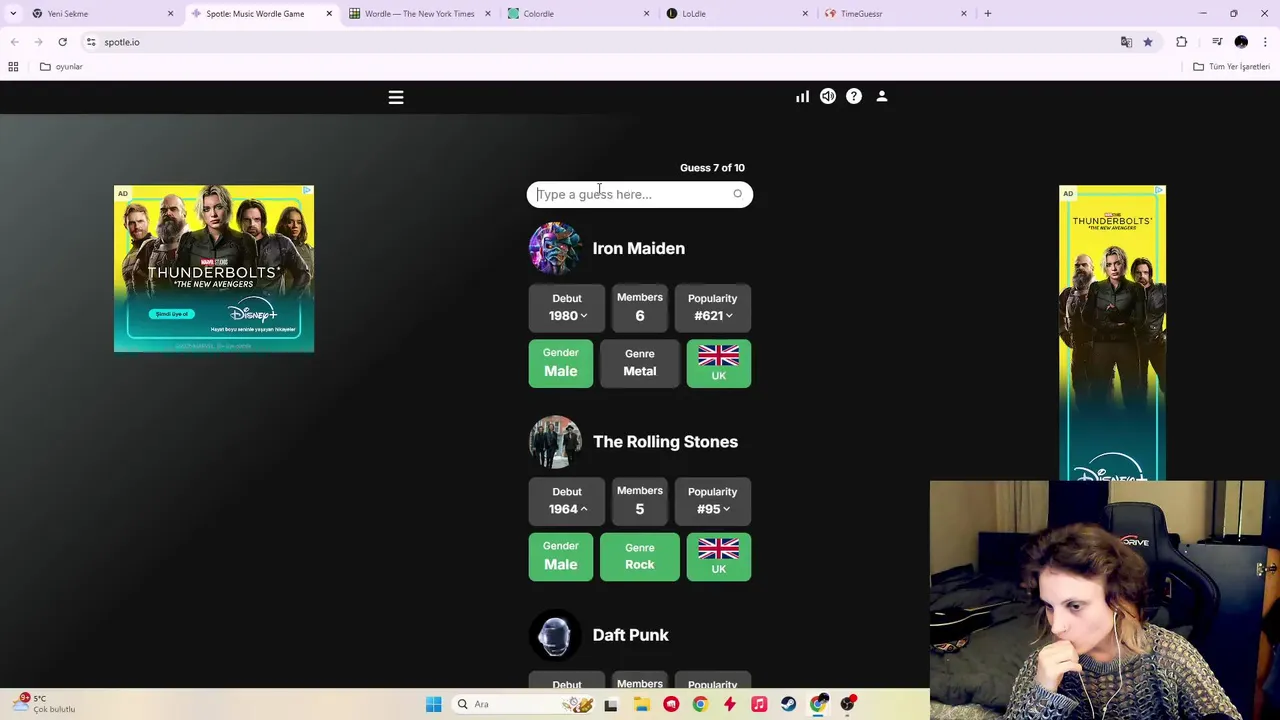Screen dimensions: 1280x720
Task: Click The Rolling Stones' Gender Male tile
Action: (560, 556)
